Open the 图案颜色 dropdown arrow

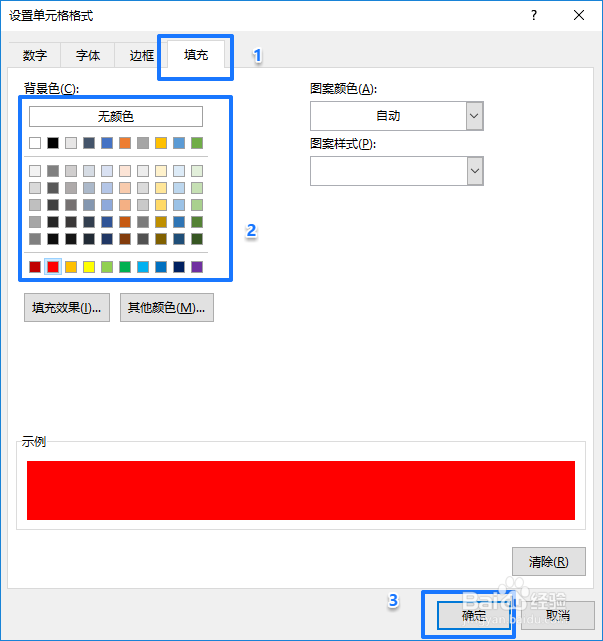click(x=475, y=116)
